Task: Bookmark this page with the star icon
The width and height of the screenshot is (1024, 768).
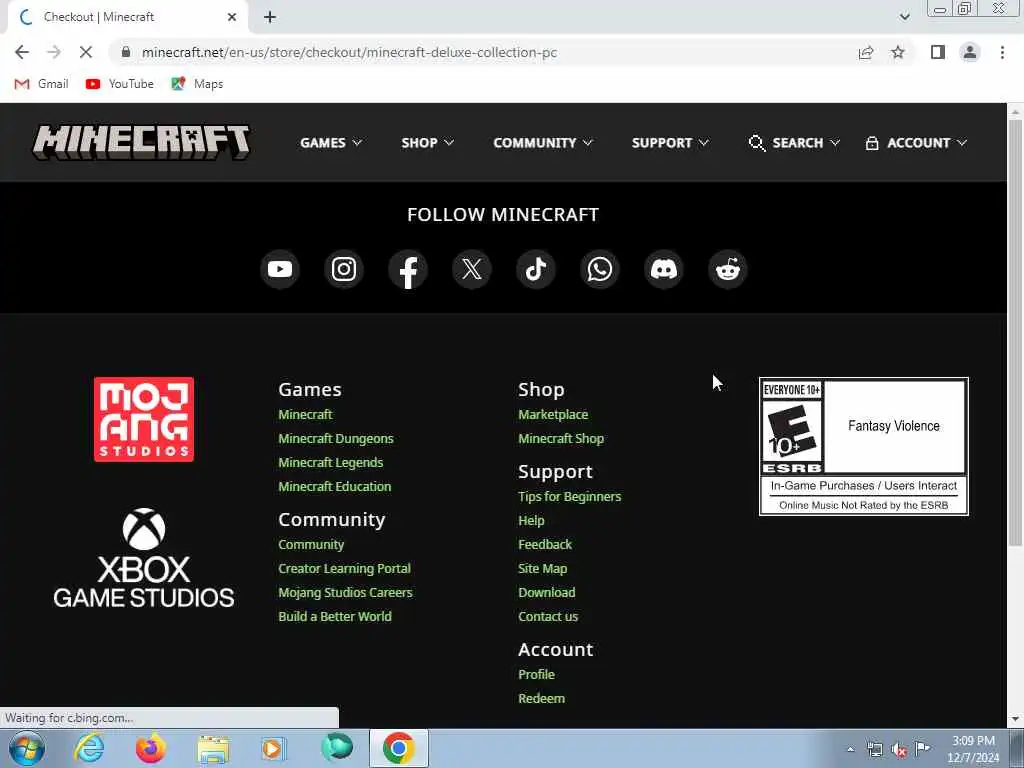Action: tap(898, 52)
